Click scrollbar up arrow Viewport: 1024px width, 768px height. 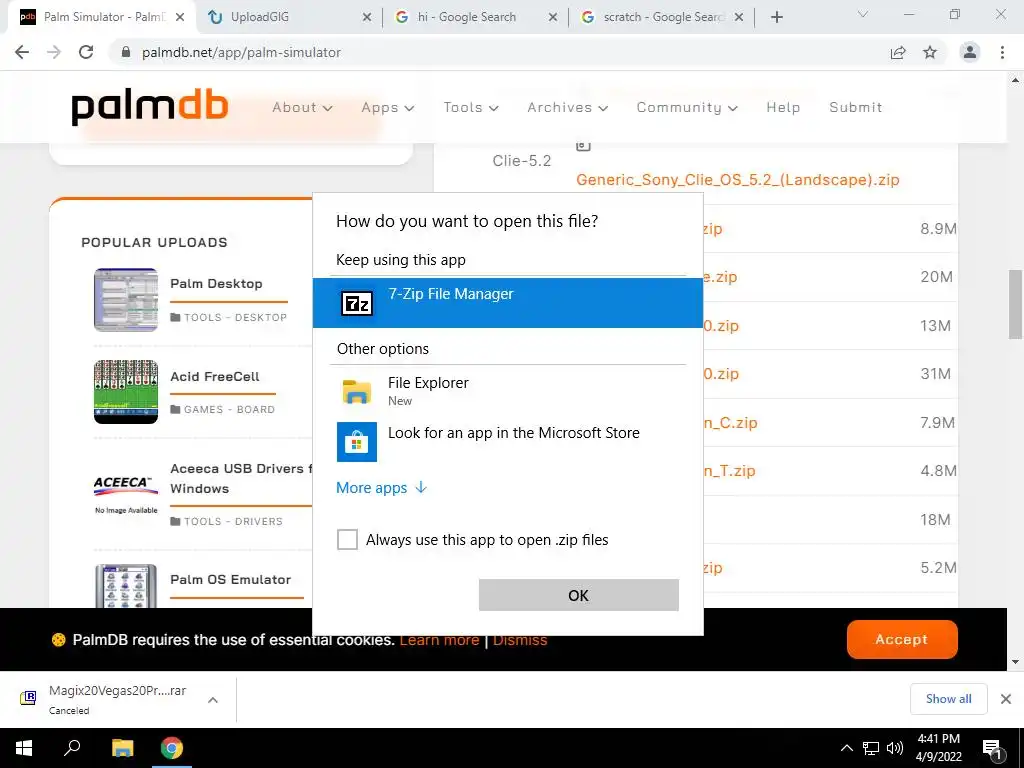tap(1015, 80)
